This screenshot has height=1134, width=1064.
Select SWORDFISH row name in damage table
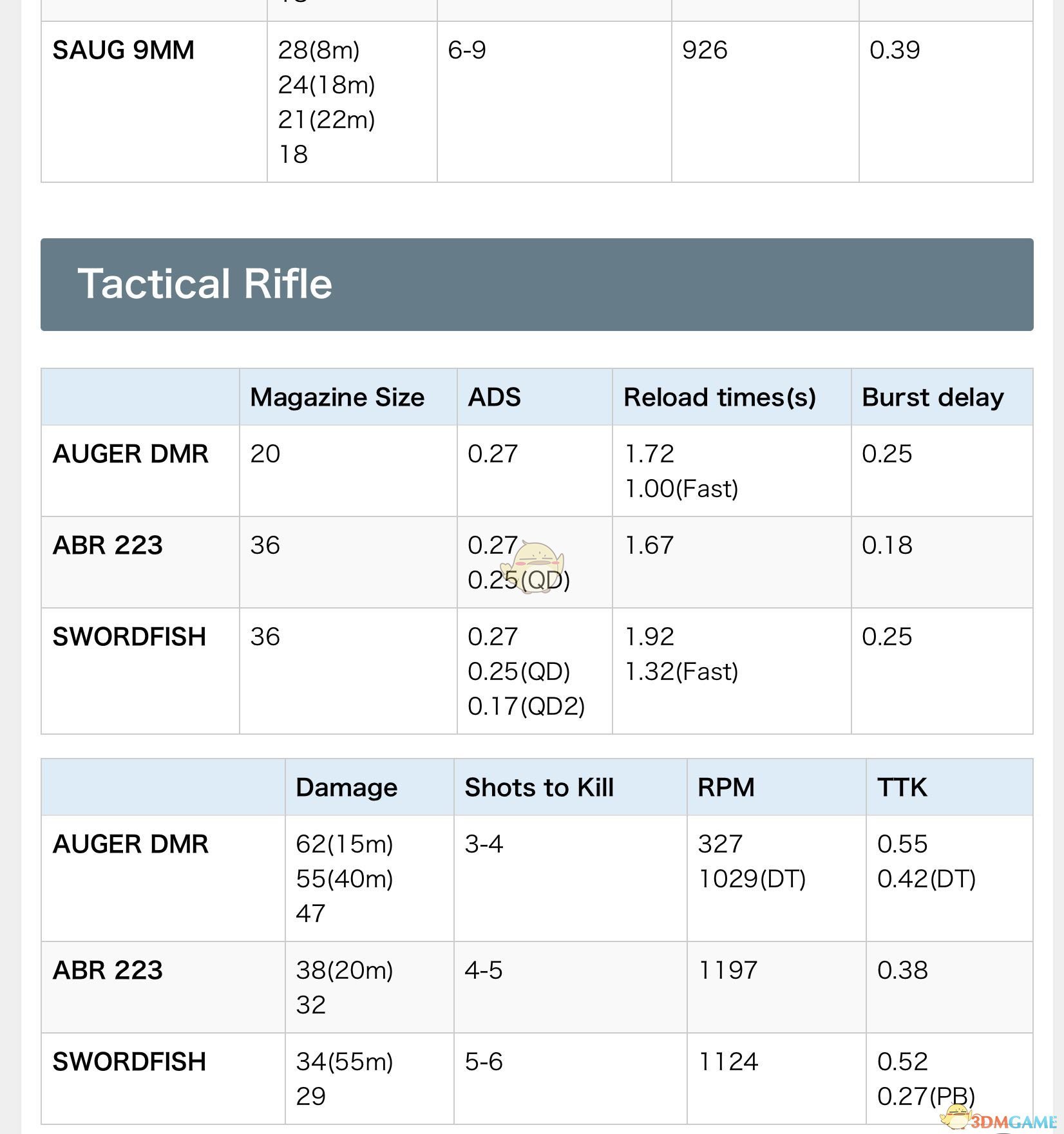tap(129, 1062)
